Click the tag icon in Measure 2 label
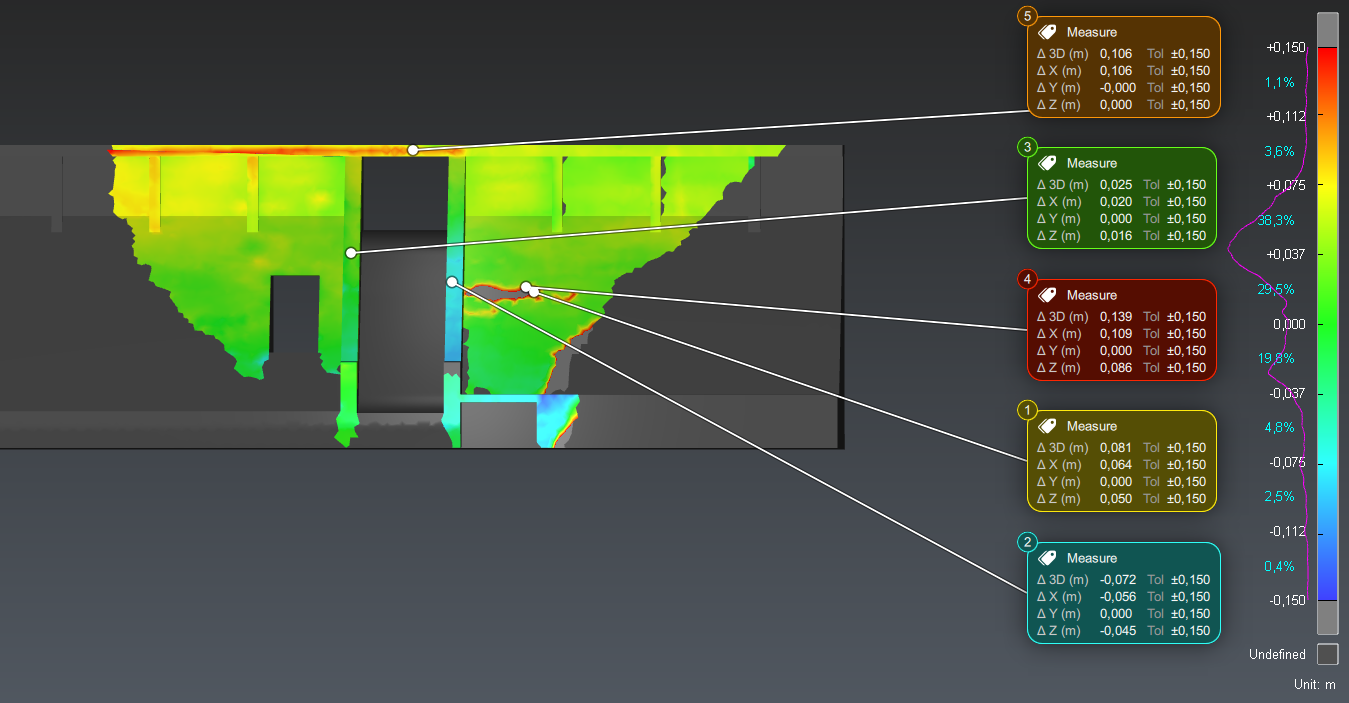1349x703 pixels. 1047,558
